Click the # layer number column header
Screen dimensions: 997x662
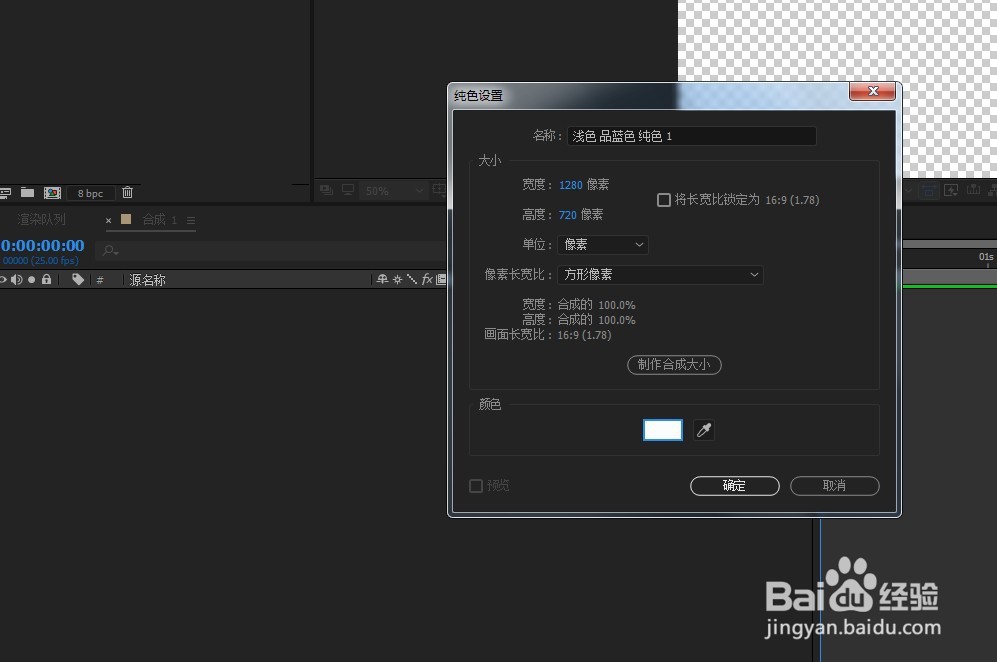click(x=100, y=280)
